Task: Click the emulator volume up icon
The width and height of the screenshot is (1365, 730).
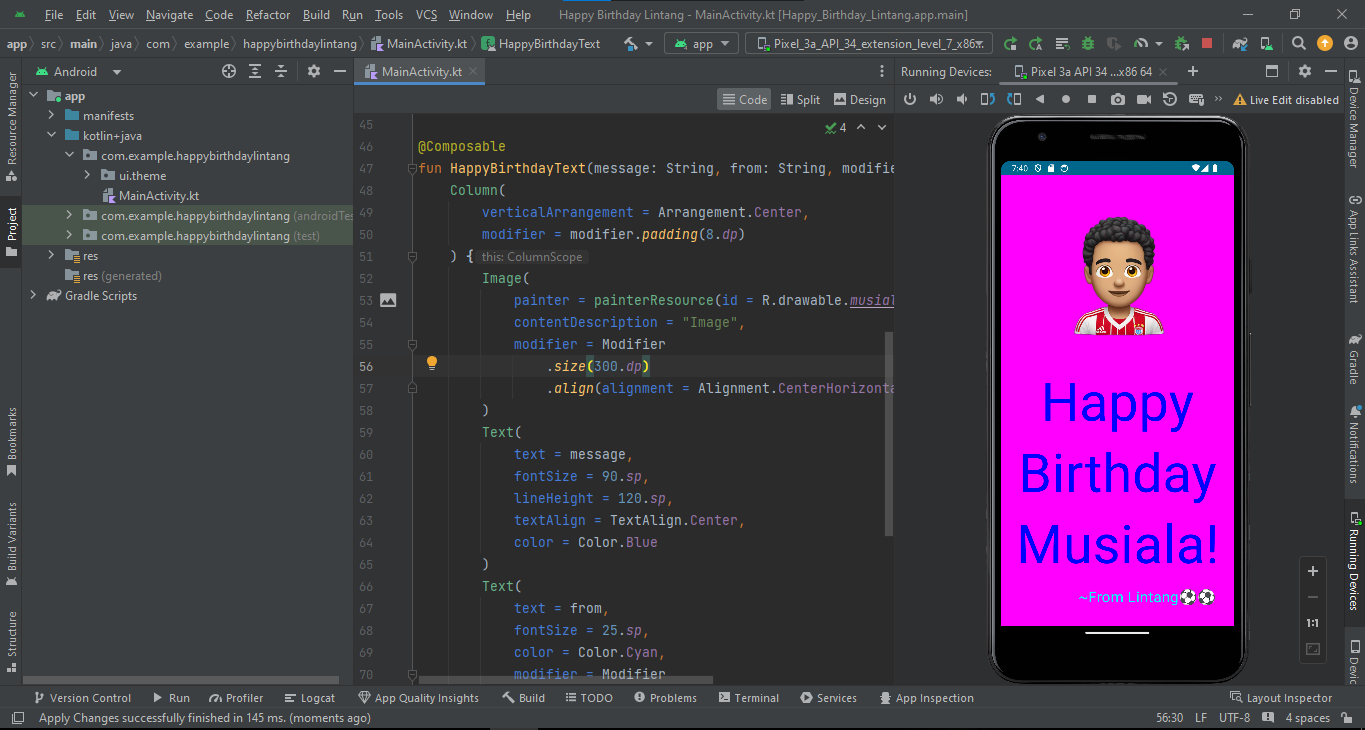Action: point(936,99)
